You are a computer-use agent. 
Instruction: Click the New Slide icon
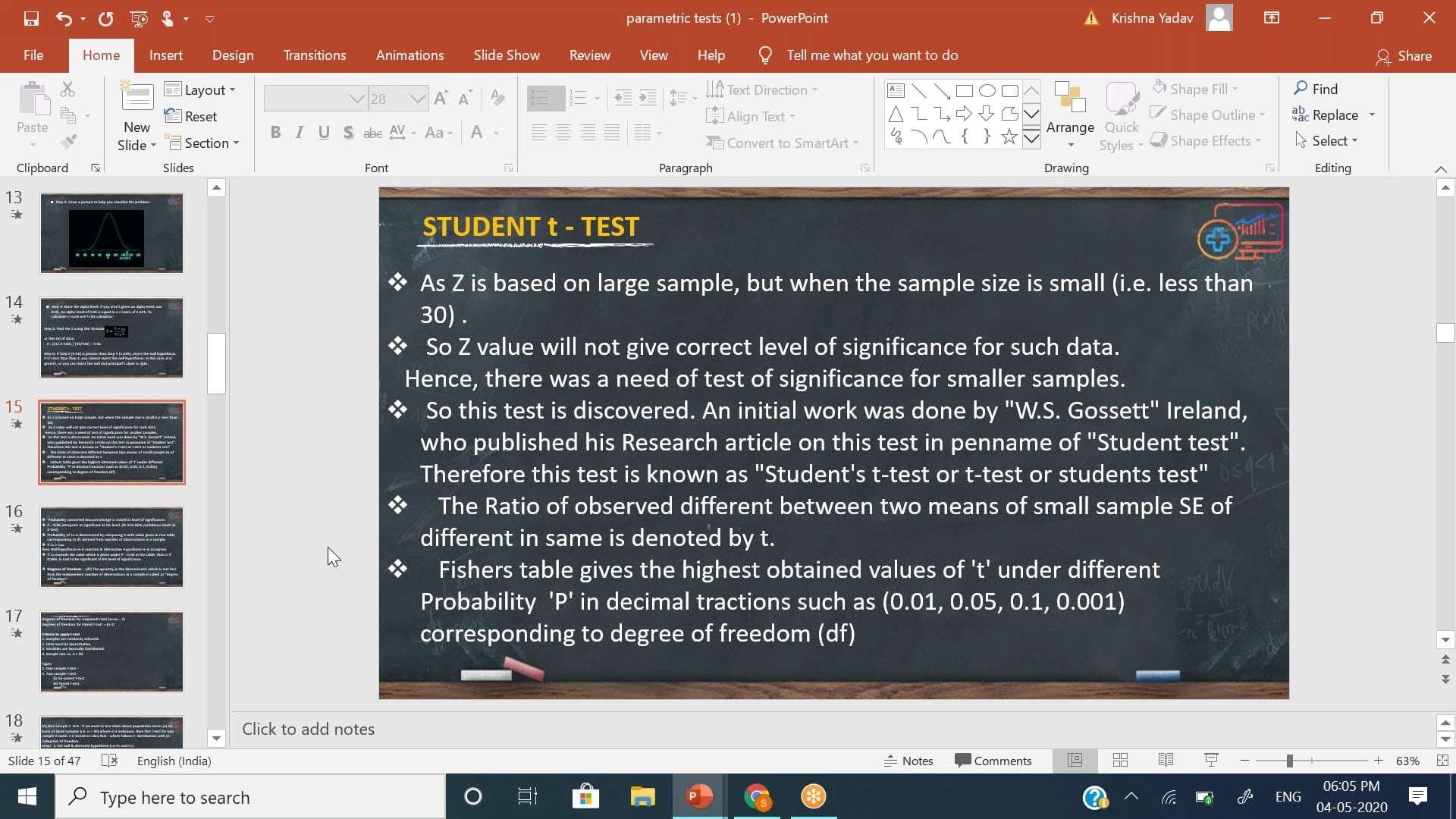(136, 97)
